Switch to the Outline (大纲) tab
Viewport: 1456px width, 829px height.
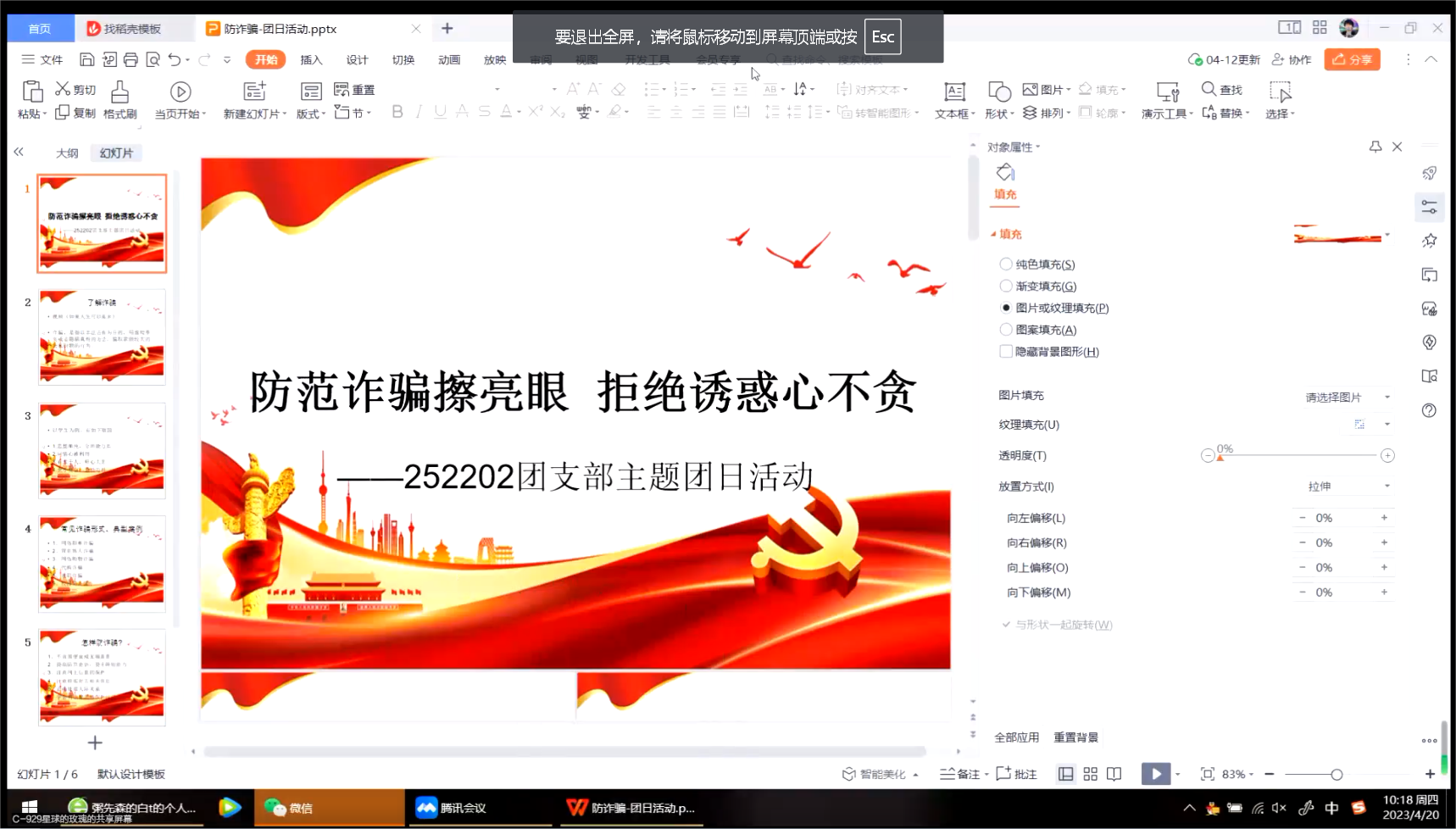(x=67, y=153)
